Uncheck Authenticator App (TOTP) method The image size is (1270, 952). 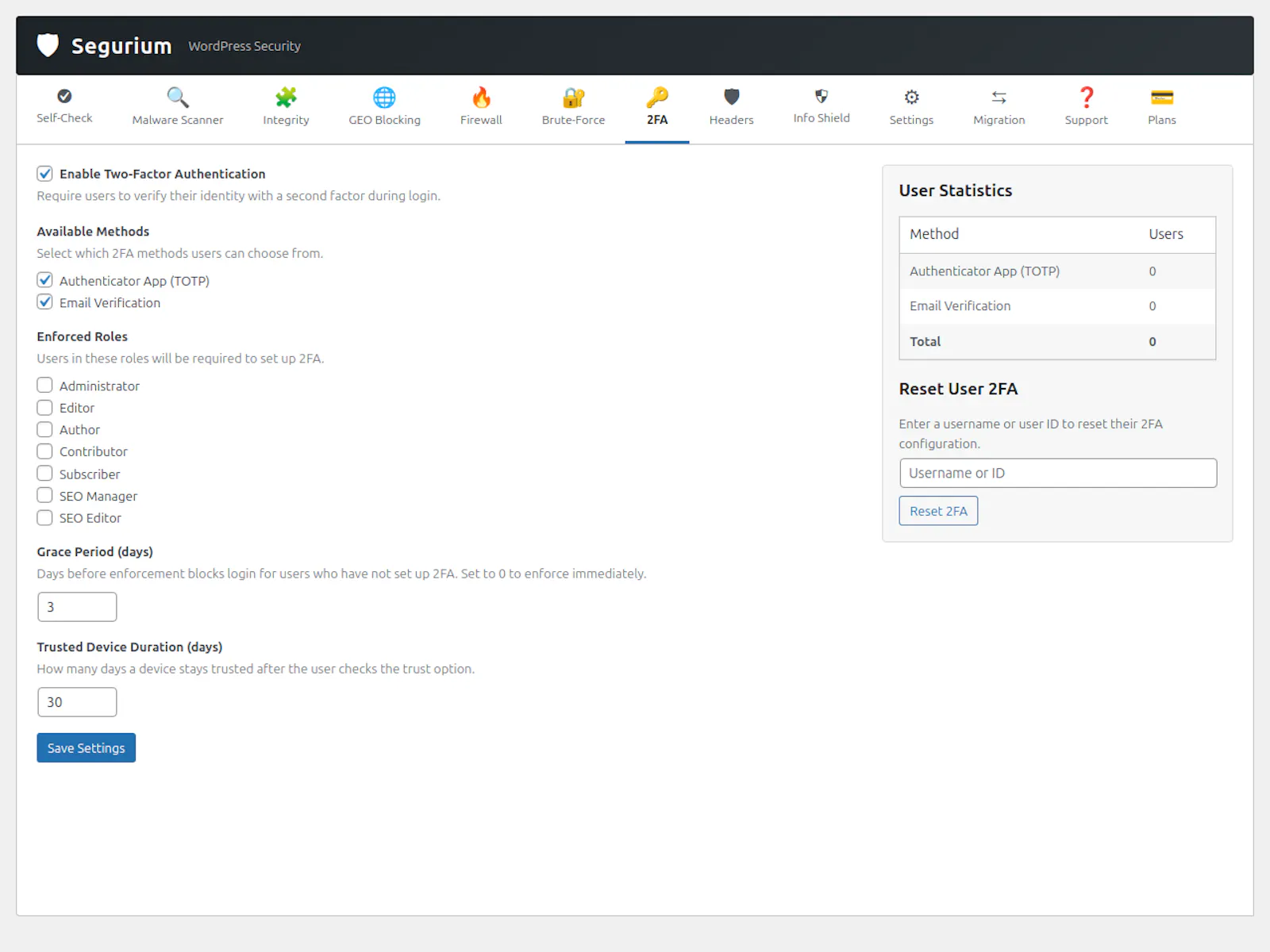pos(45,280)
